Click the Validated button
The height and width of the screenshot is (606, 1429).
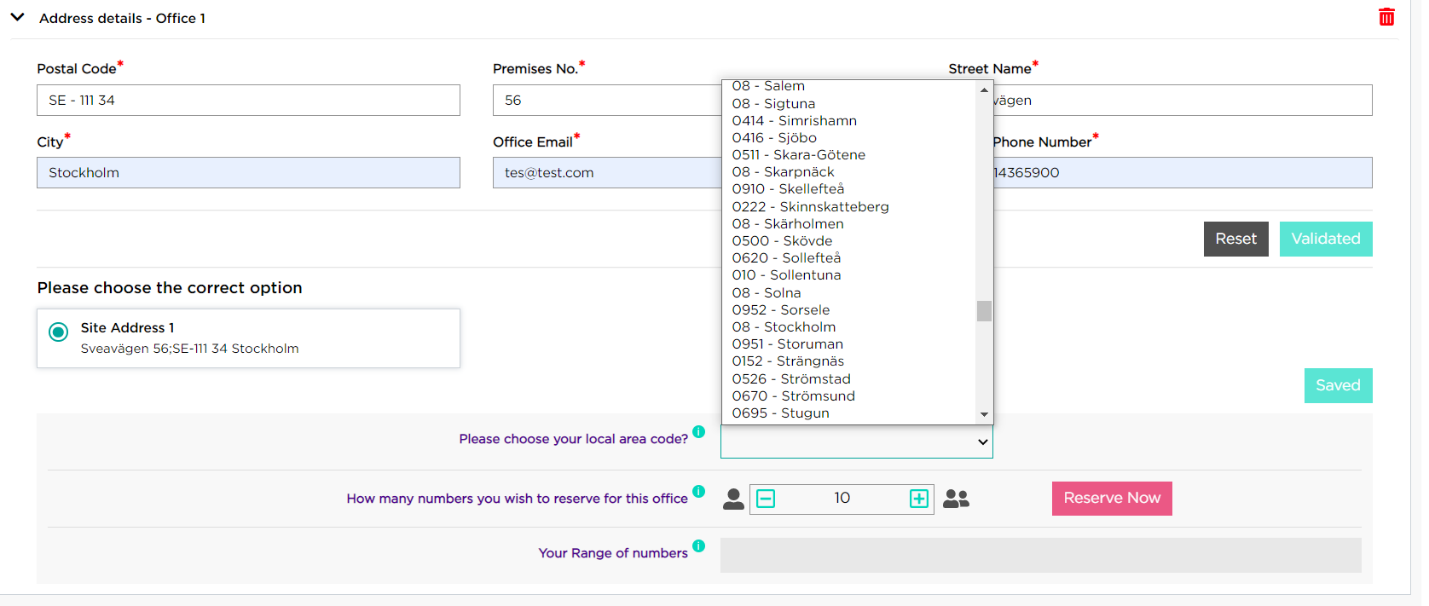(1325, 238)
